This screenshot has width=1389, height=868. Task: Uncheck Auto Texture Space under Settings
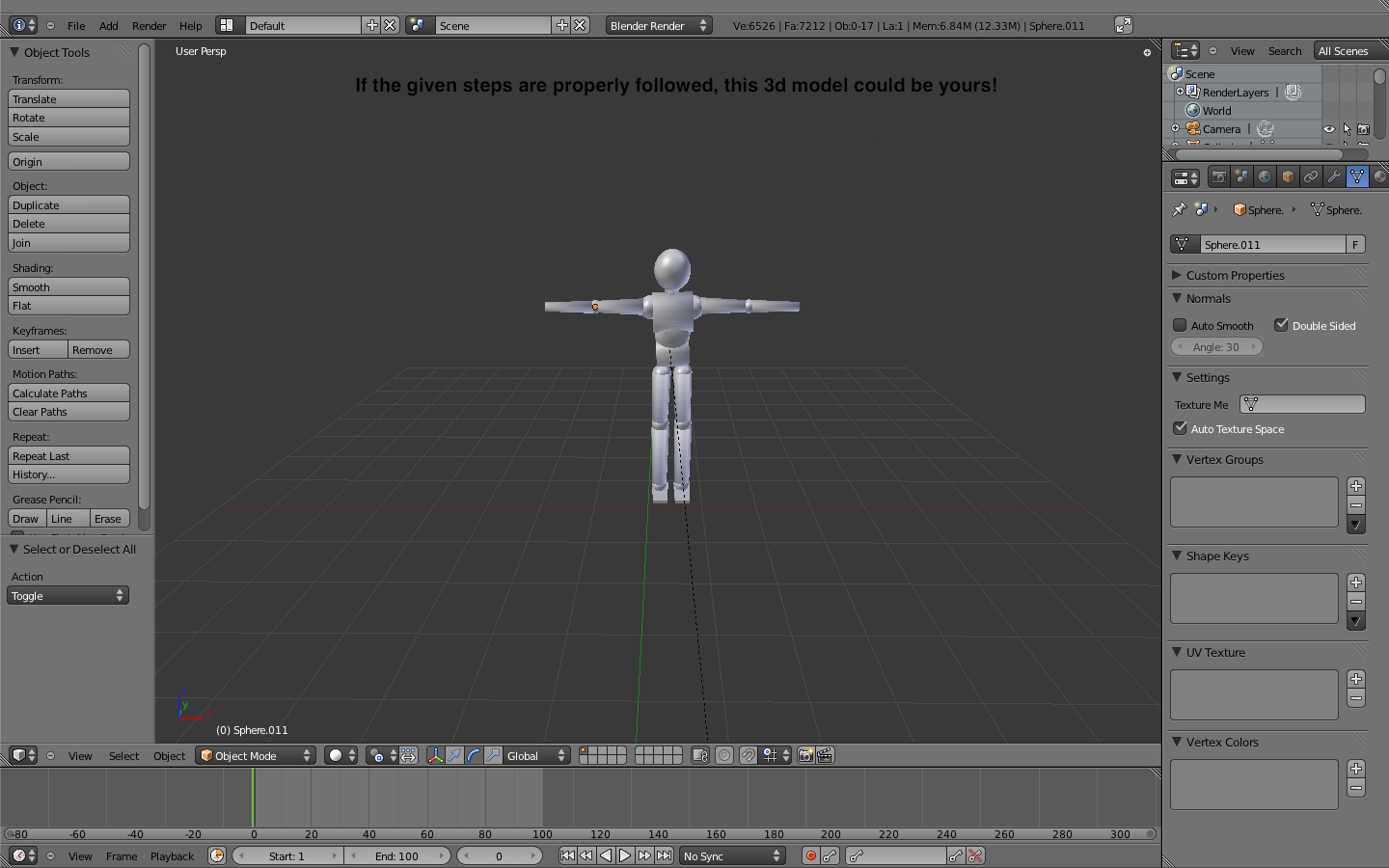(x=1180, y=428)
